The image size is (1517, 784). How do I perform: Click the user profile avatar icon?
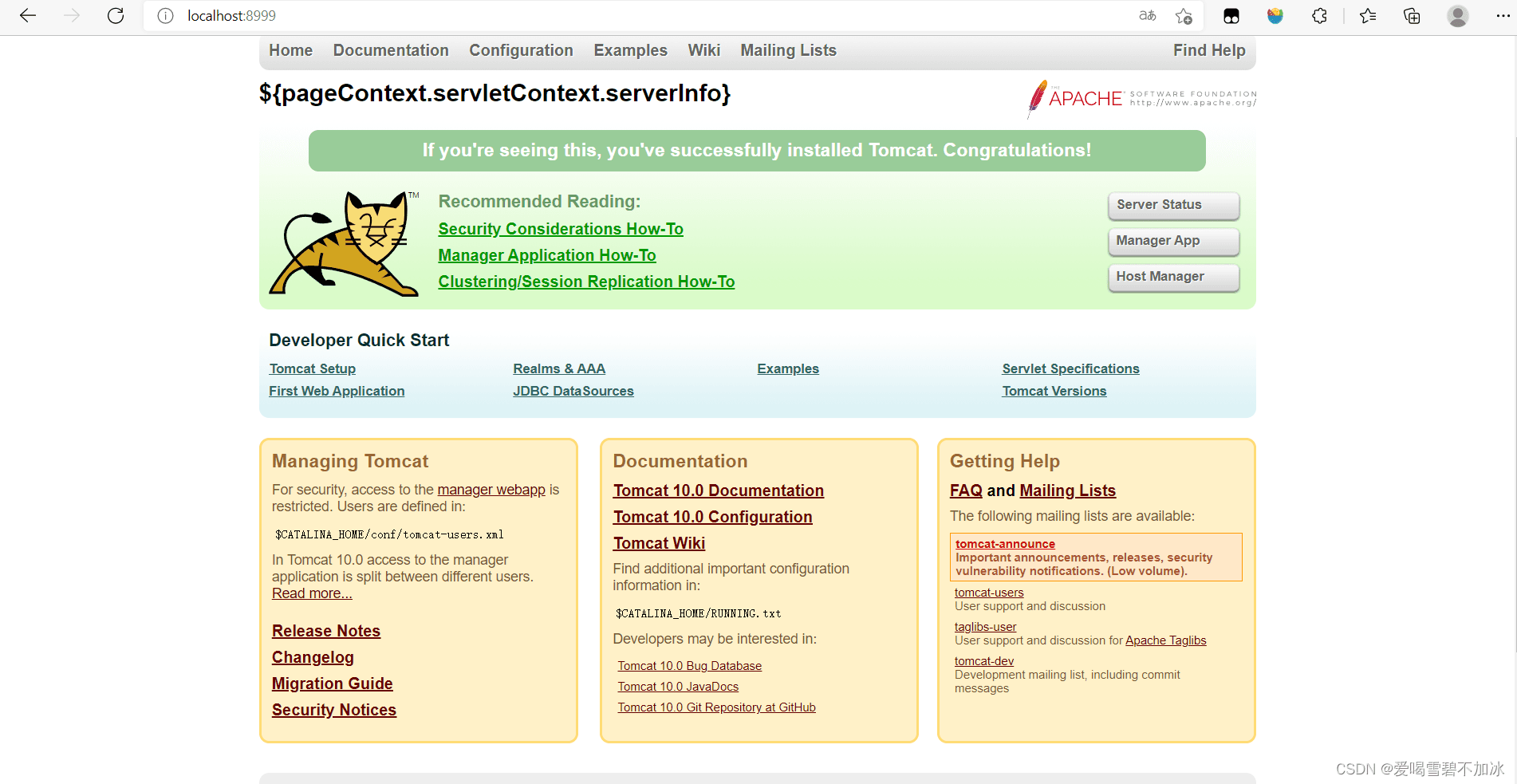[x=1457, y=16]
